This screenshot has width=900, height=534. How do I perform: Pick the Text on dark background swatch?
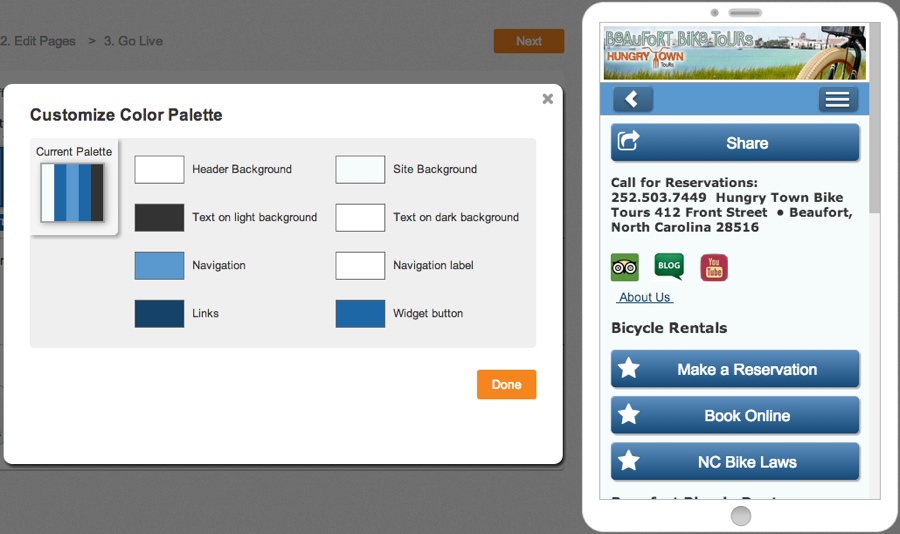[360, 218]
